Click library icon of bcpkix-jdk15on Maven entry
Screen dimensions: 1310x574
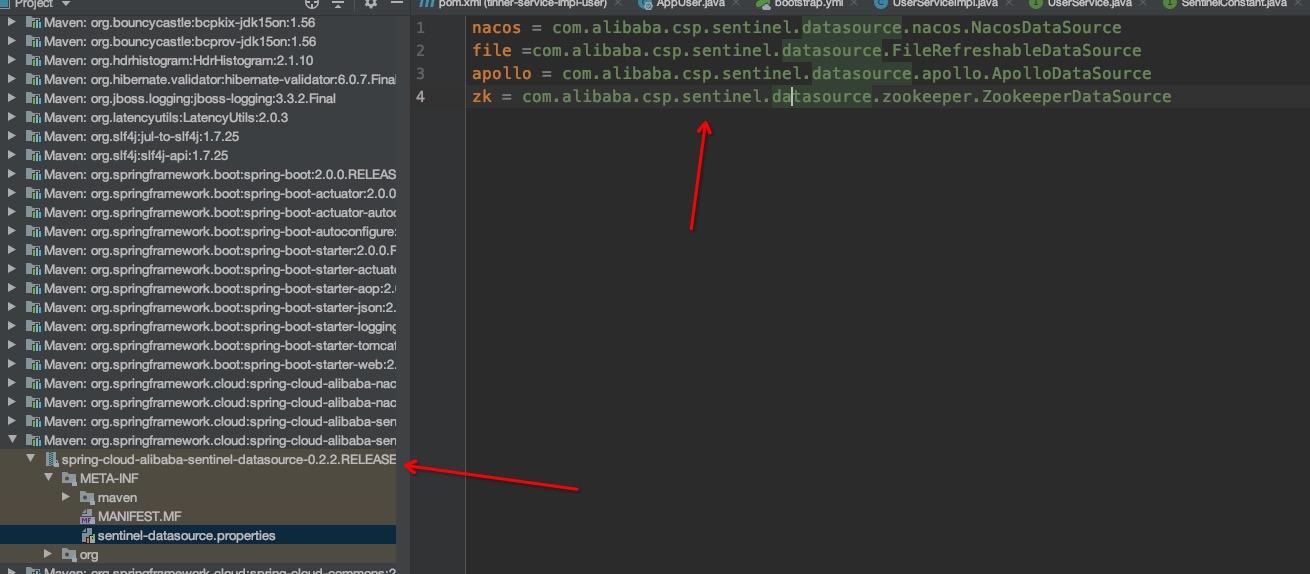(33, 23)
